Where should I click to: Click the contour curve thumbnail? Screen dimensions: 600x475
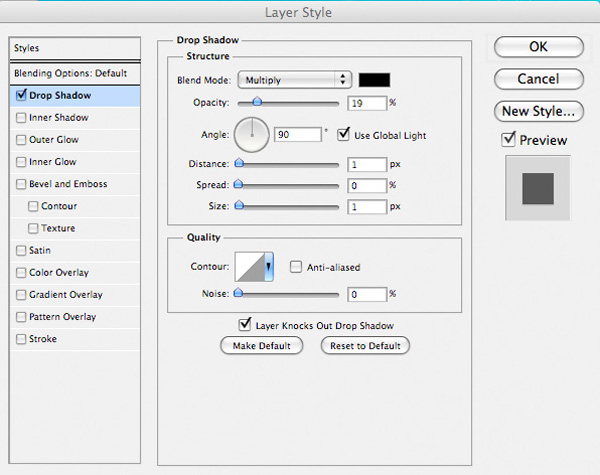[x=250, y=266]
